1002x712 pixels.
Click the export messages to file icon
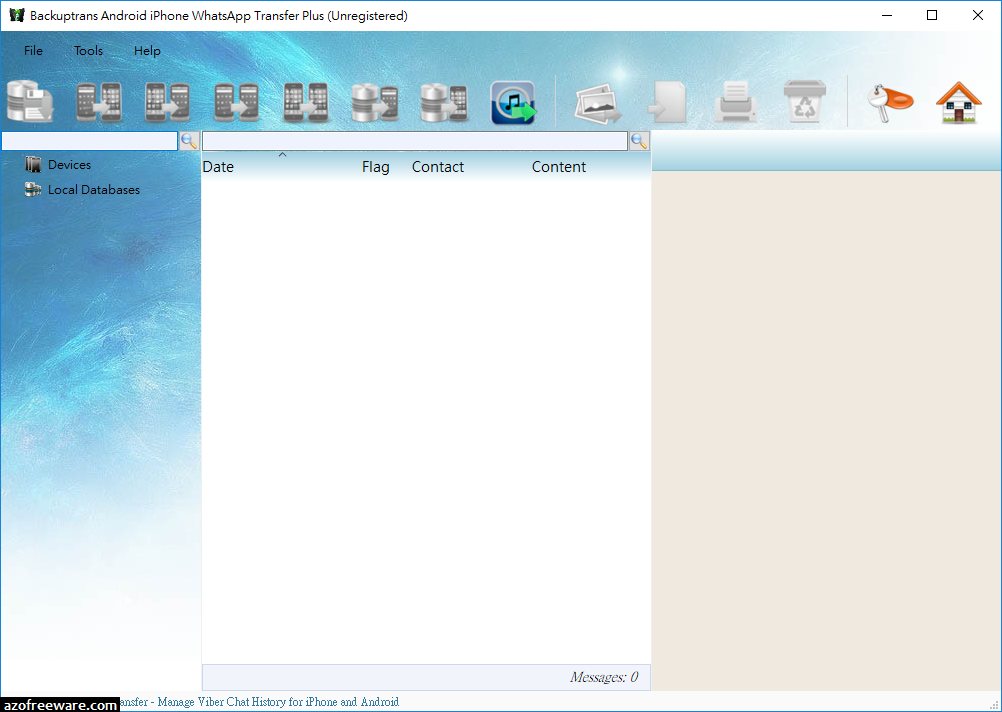667,102
